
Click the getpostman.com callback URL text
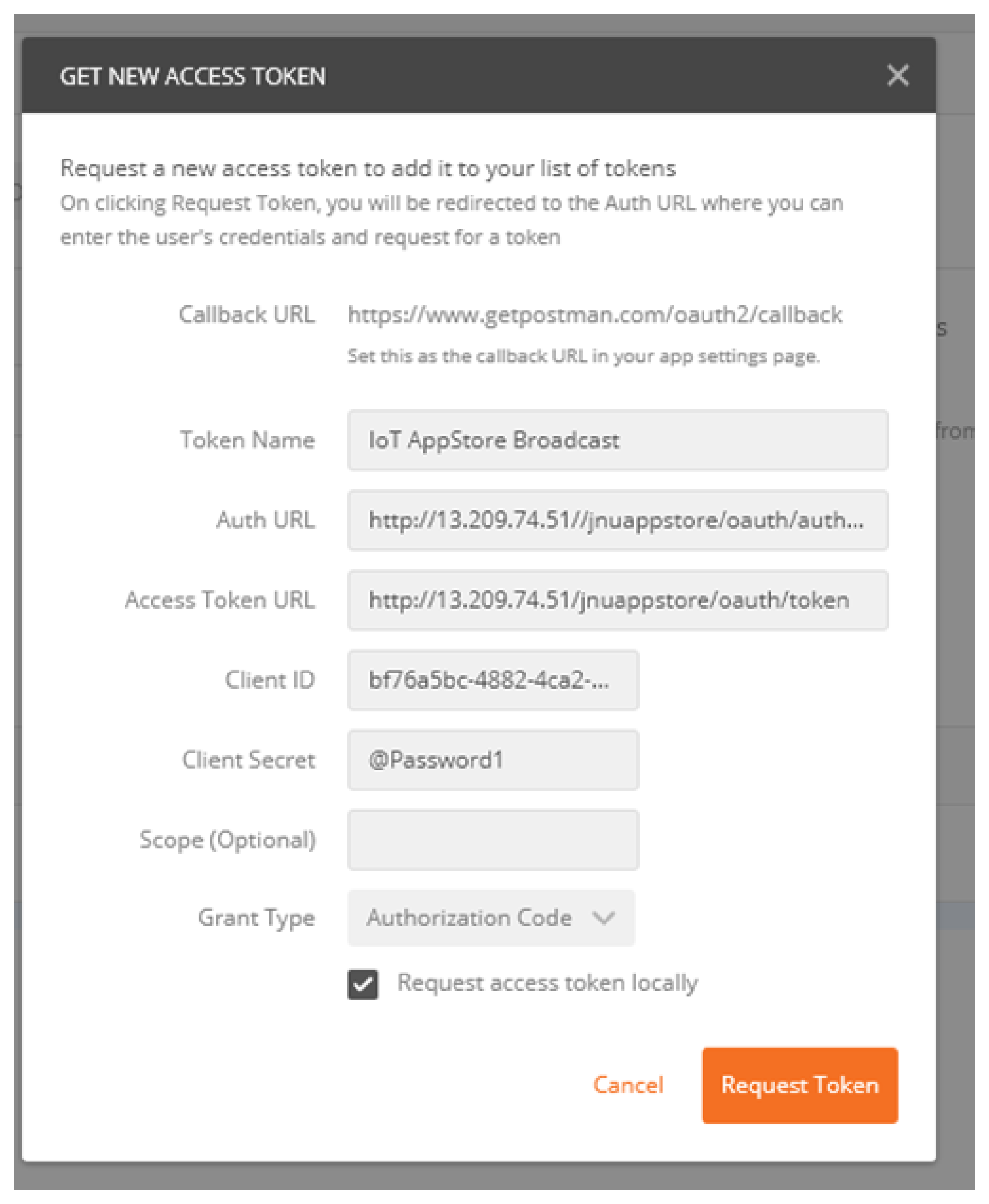[x=594, y=314]
